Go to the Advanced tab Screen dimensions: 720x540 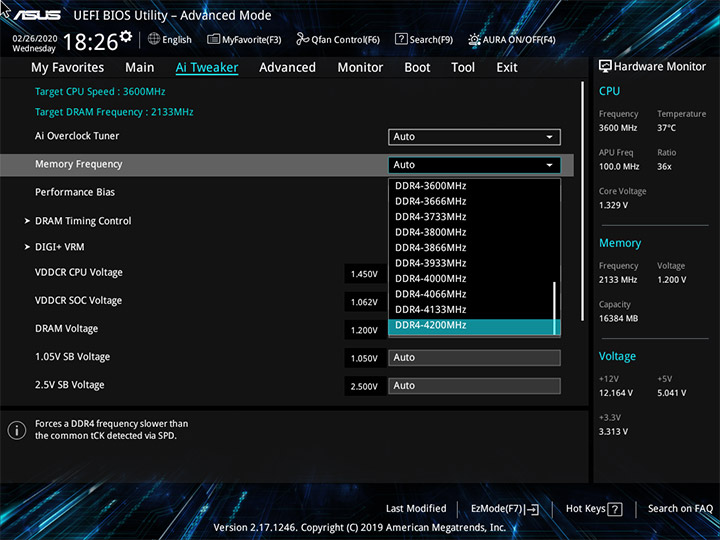point(287,68)
